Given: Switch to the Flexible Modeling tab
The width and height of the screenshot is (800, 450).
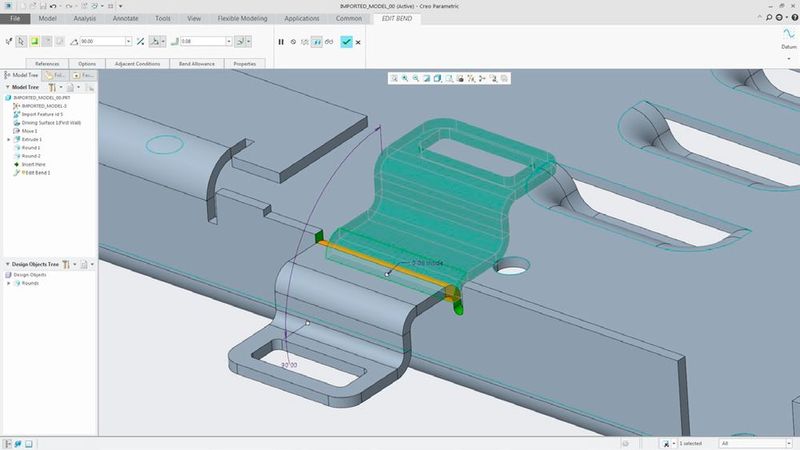Looking at the screenshot, I should 242,18.
